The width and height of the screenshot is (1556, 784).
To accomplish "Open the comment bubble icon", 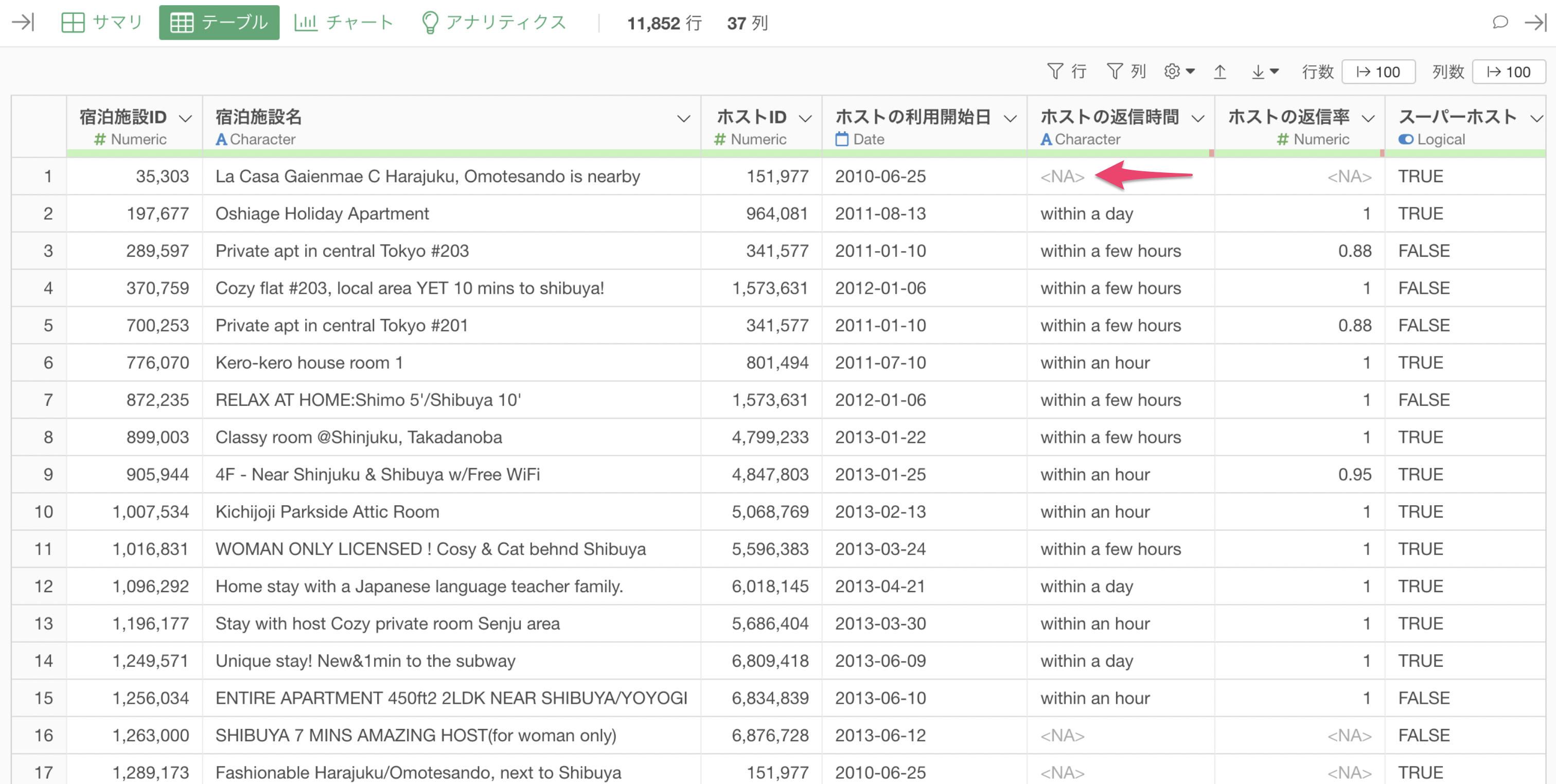I will (x=1500, y=23).
